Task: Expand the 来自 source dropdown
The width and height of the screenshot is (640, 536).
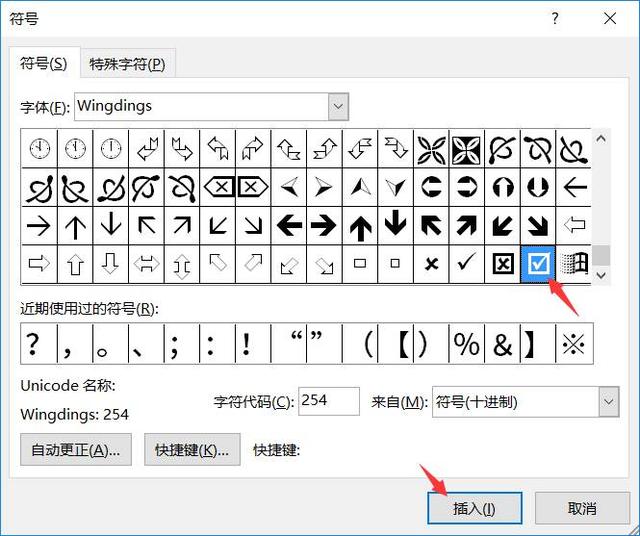Action: coord(609,402)
